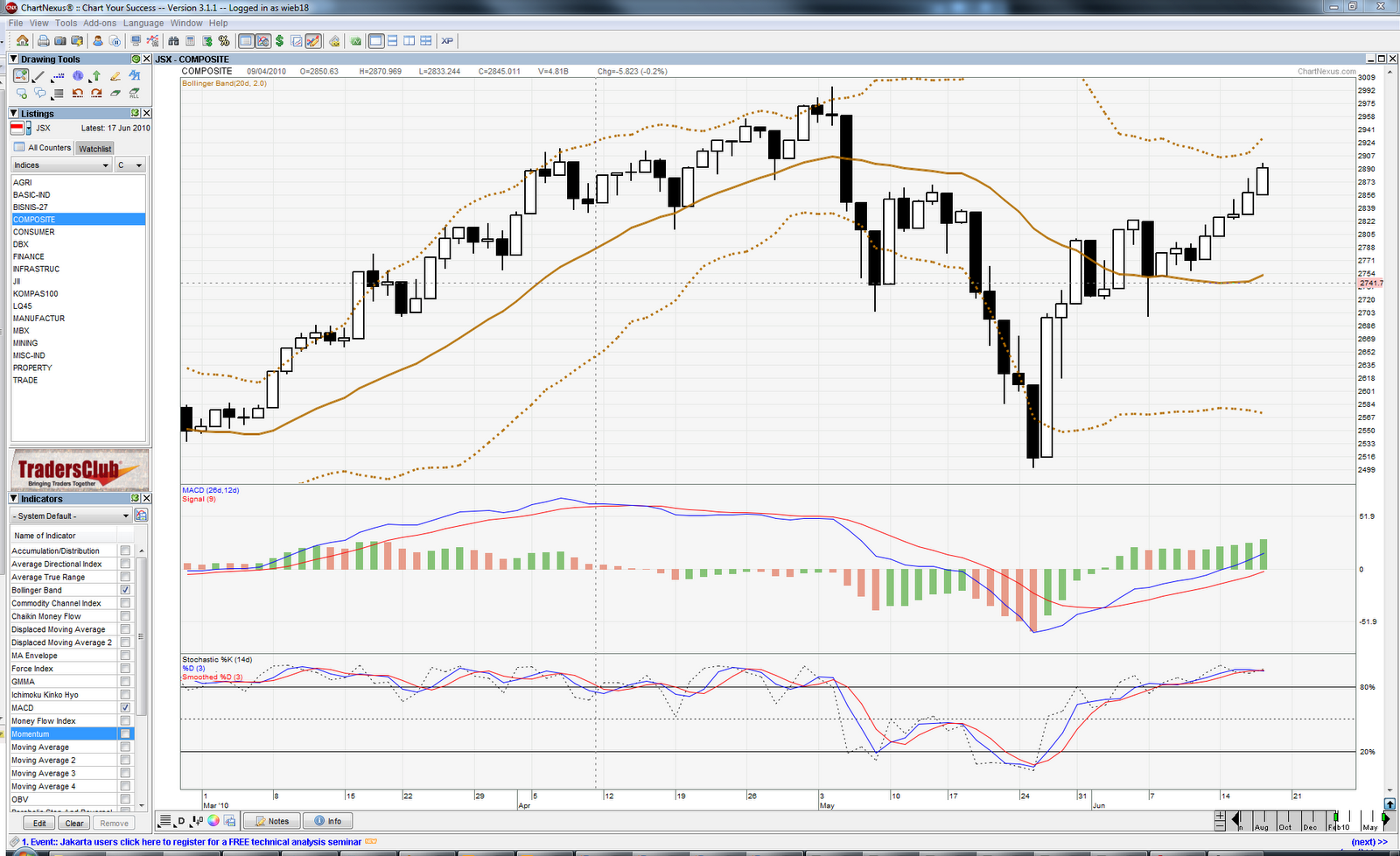Click the left green handle on the timeline range
The width and height of the screenshot is (1400, 856).
coord(1336,818)
